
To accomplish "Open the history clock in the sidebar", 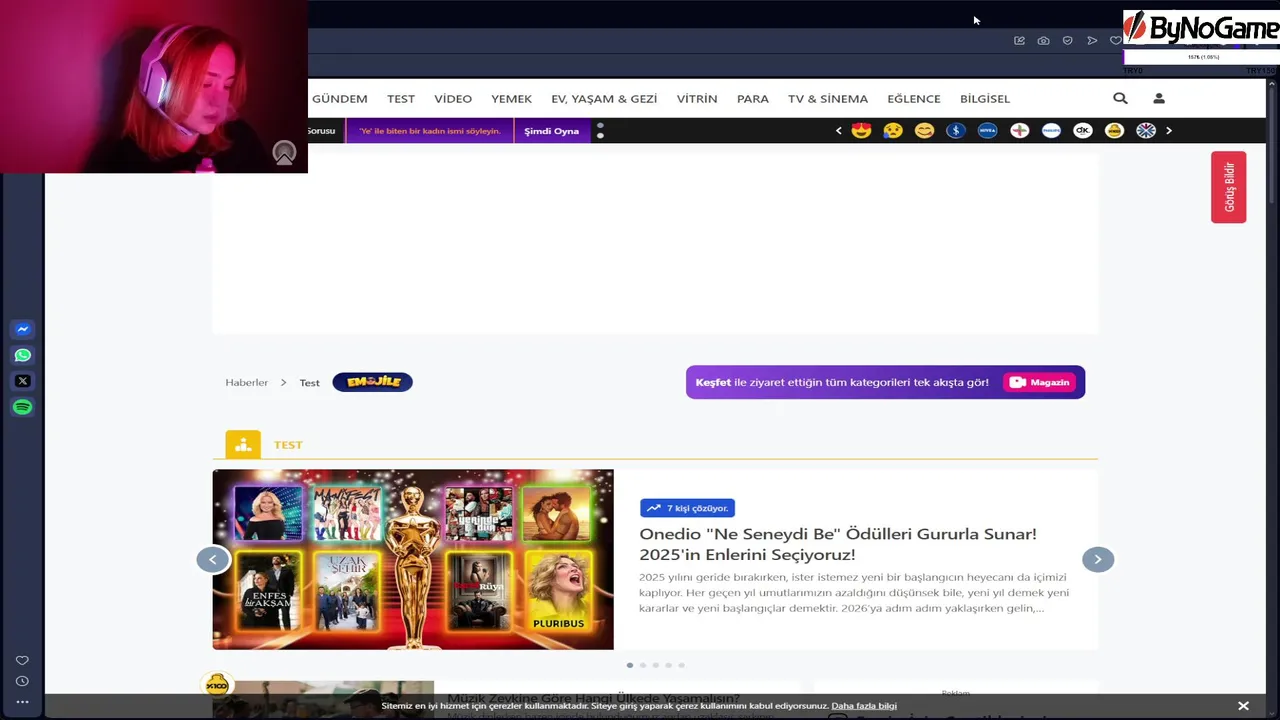I will pos(22,681).
